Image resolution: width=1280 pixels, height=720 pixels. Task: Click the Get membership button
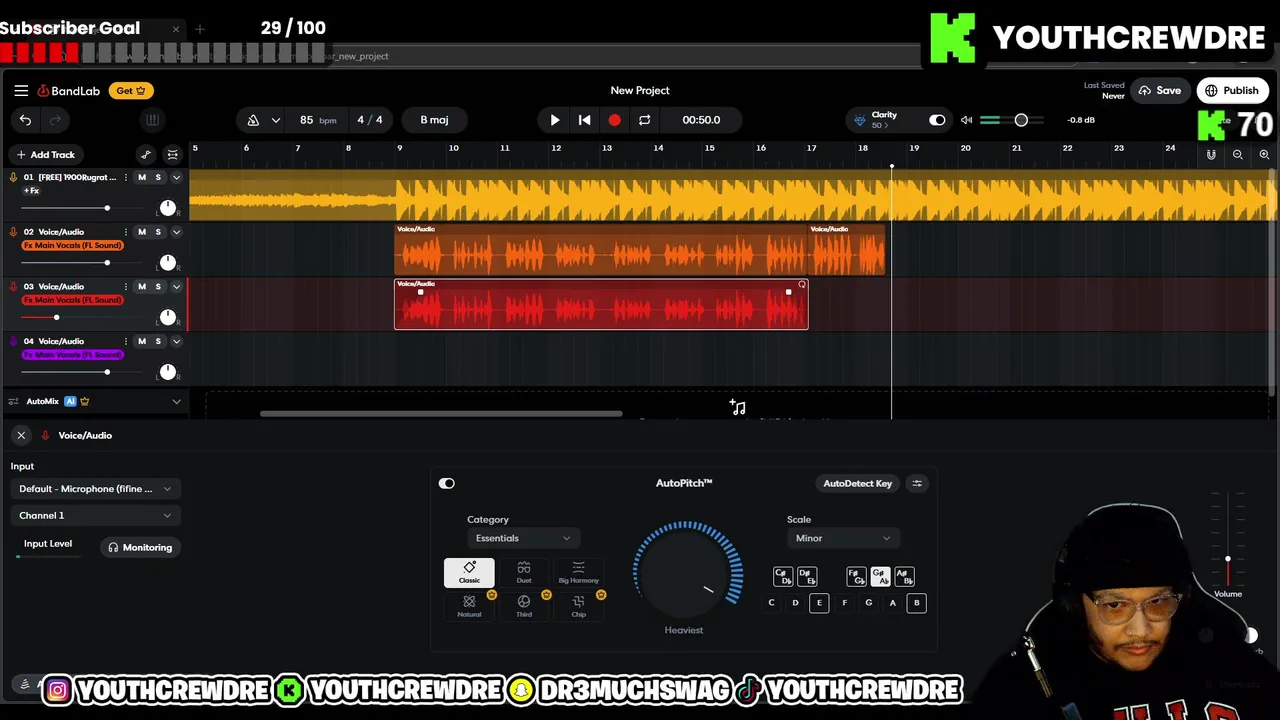[x=130, y=91]
